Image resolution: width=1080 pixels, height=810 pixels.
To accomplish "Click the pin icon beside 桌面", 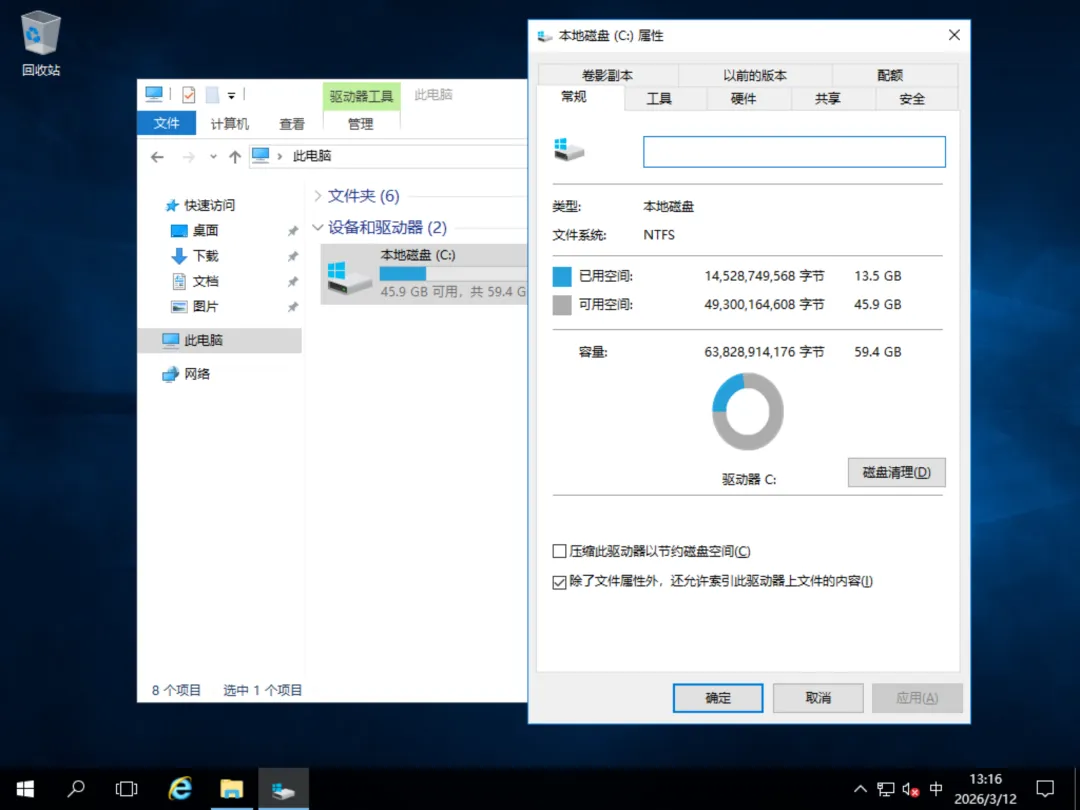I will (293, 231).
